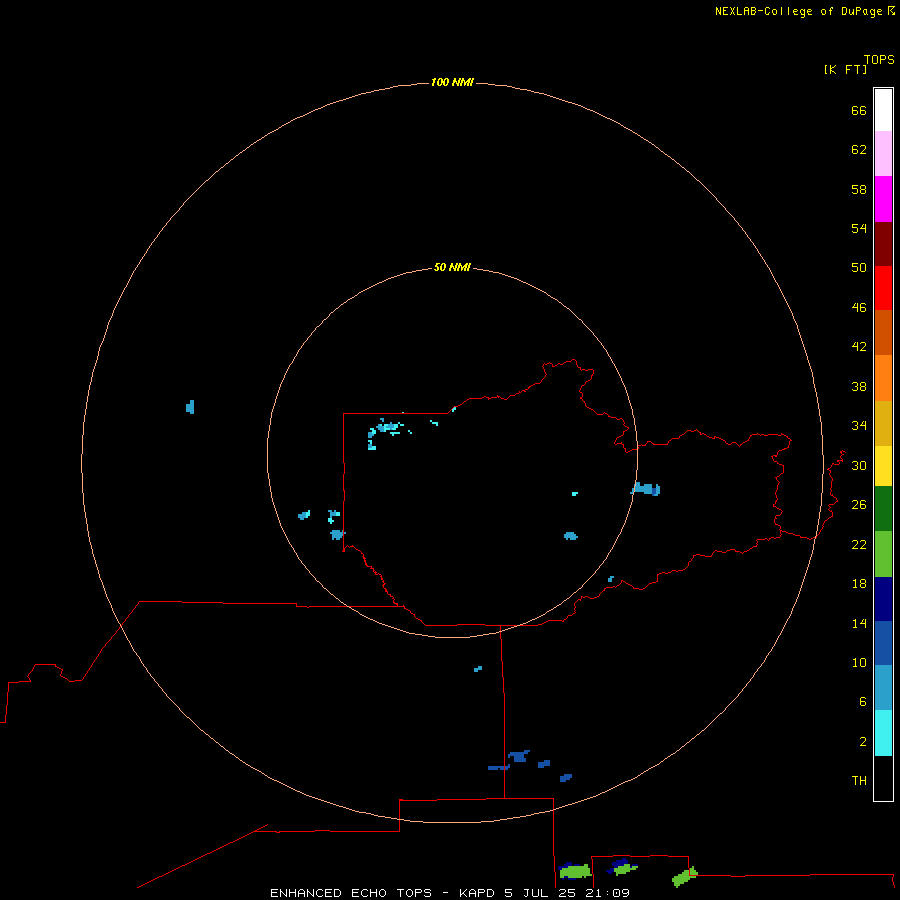The height and width of the screenshot is (900, 900).
Task: Click the white 66+ kft legend swatch
Action: pyautogui.click(x=883, y=110)
